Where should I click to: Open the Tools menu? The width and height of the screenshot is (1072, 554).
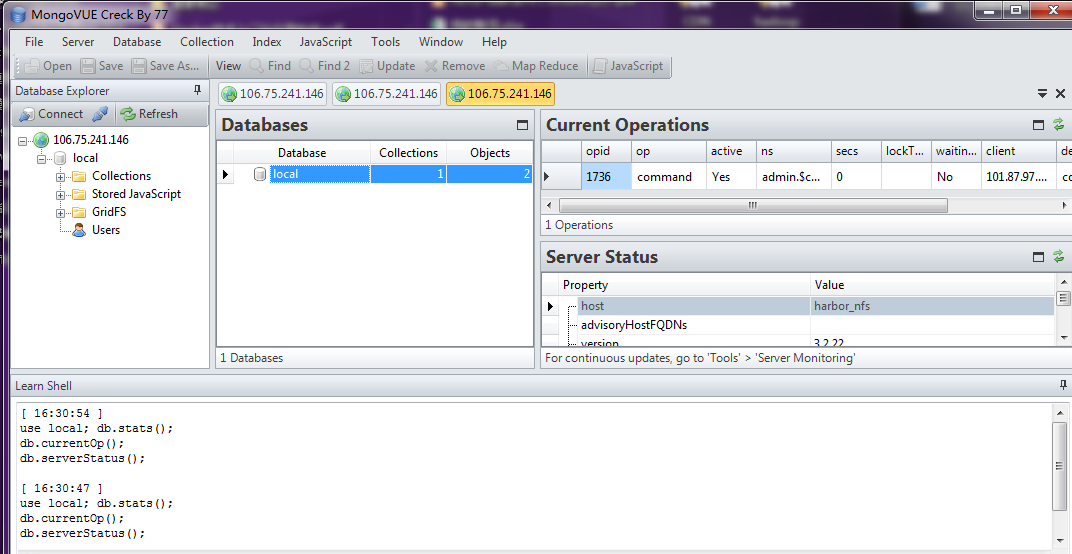coord(386,42)
